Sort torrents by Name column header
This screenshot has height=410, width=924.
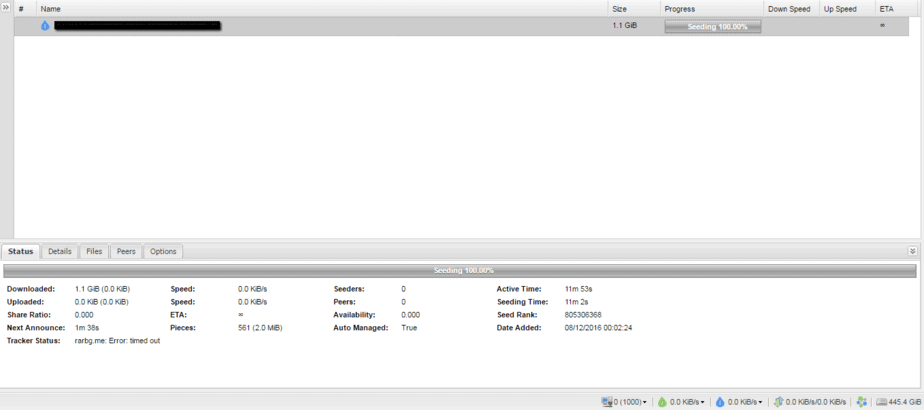point(51,8)
